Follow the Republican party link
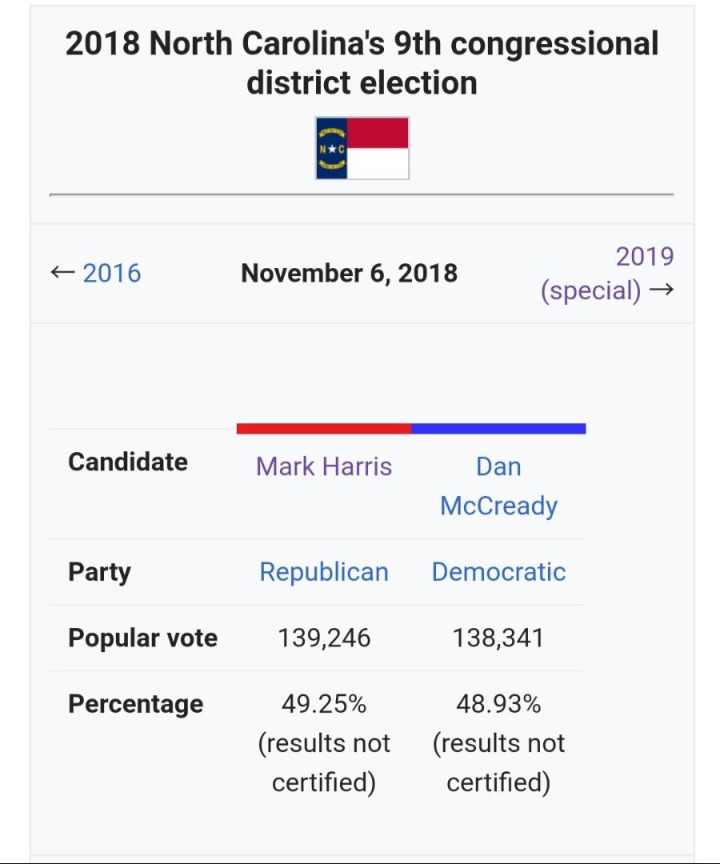 [324, 572]
